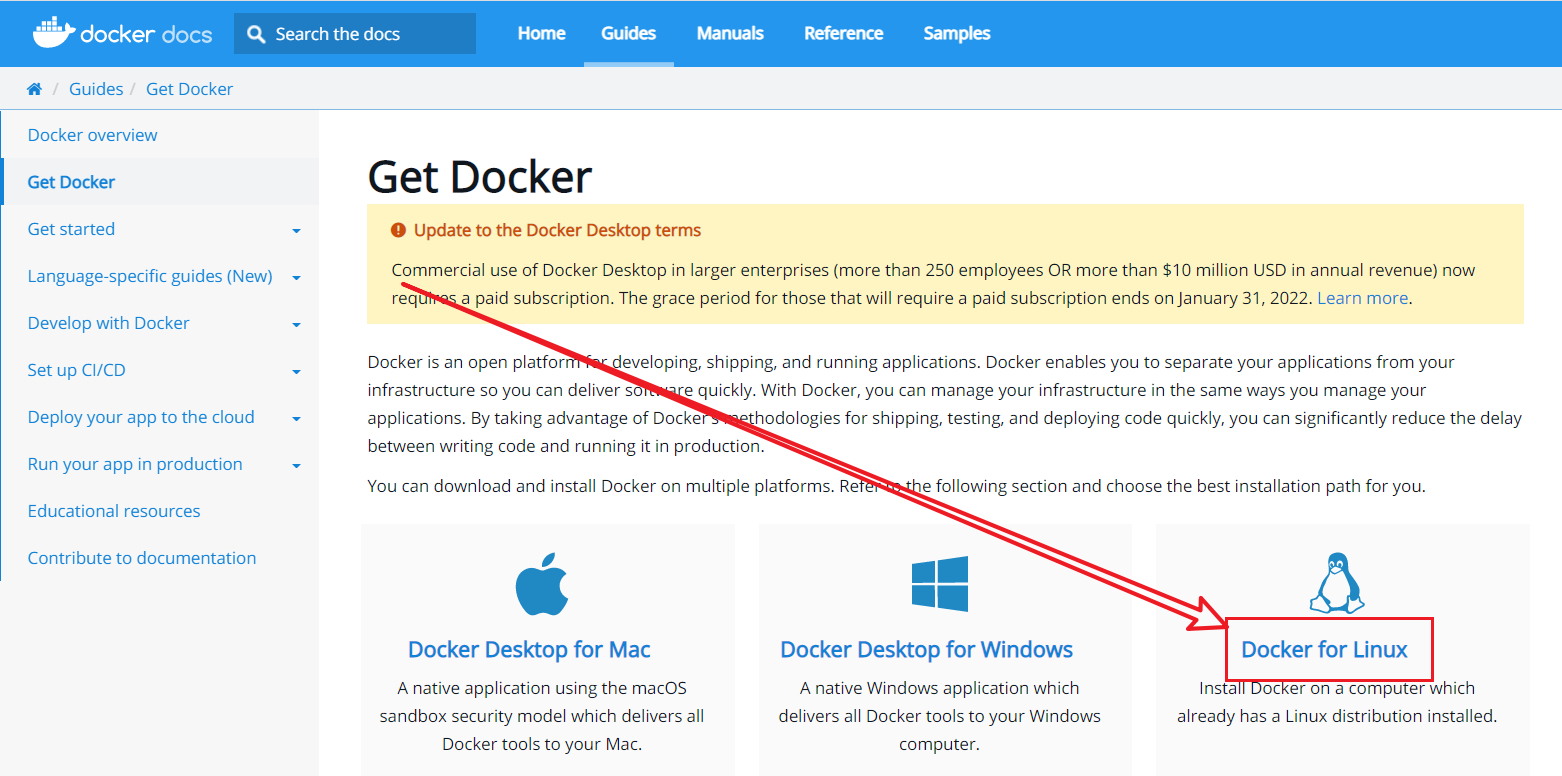Screen dimensions: 1562x776
Task: Click Get Docker in the breadcrumb
Action: (x=189, y=89)
